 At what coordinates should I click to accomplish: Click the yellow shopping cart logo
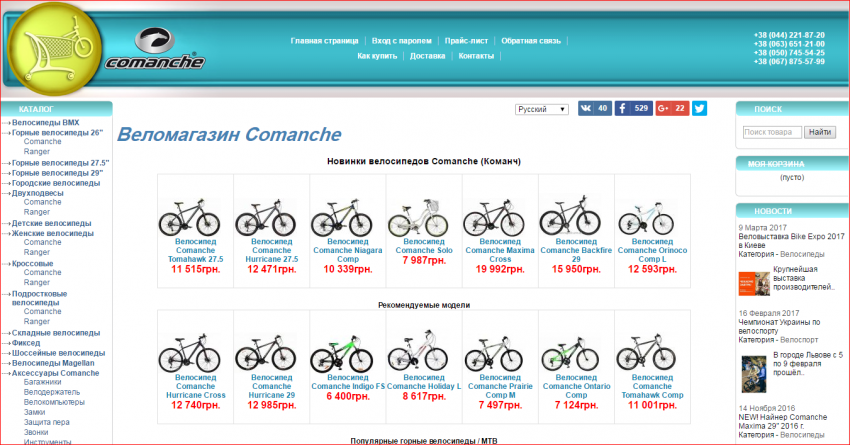(x=55, y=49)
